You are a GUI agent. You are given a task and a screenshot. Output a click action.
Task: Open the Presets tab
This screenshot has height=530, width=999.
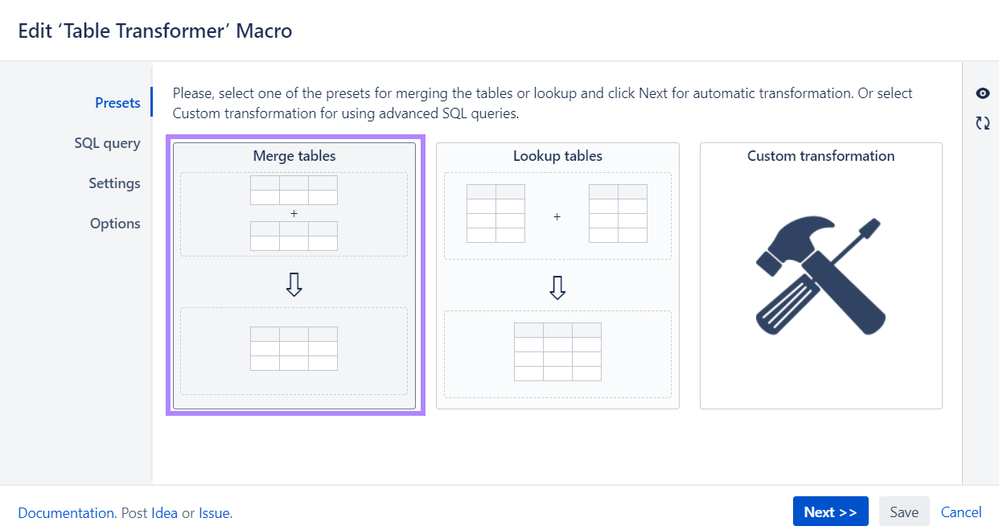tap(117, 103)
